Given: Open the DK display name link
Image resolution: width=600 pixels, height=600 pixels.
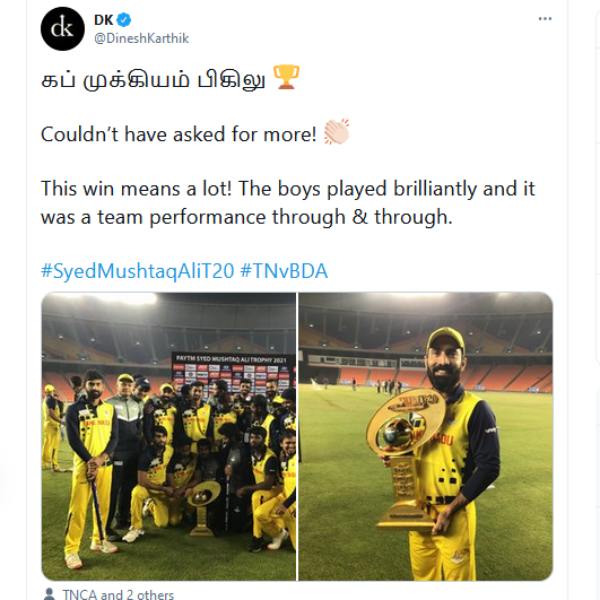Looking at the screenshot, I should tap(104, 20).
